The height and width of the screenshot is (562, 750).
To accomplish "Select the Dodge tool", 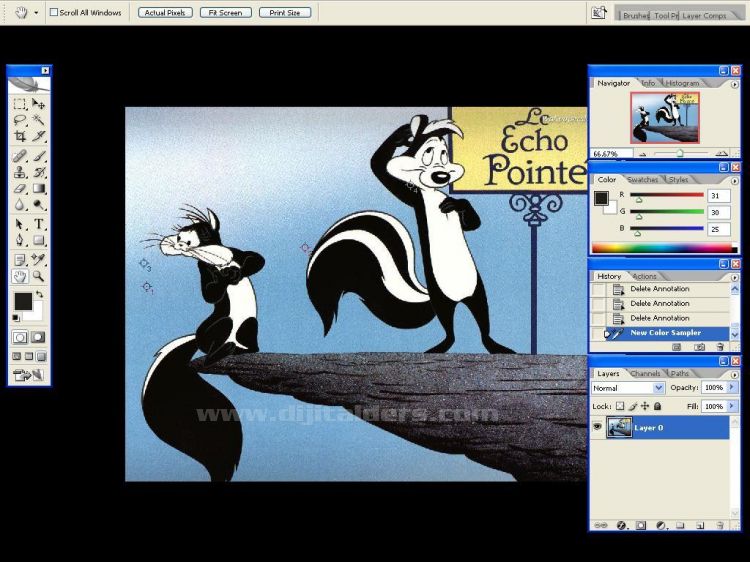I will coord(38,205).
